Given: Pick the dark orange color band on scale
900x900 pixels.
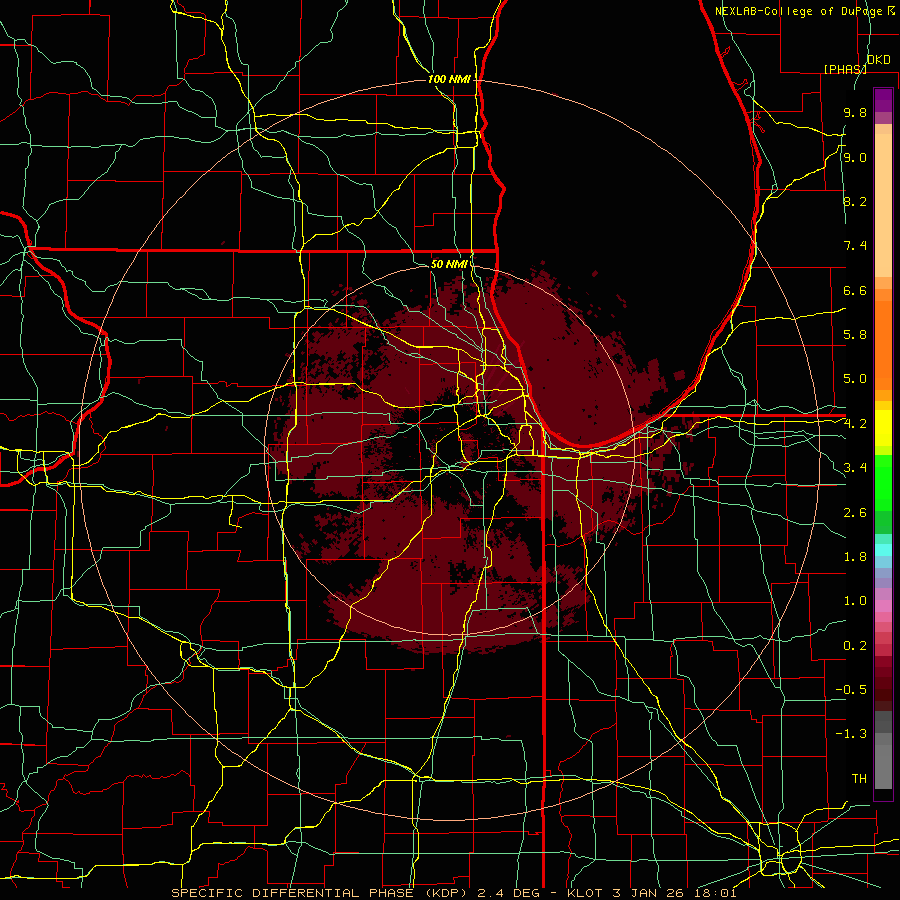Looking at the screenshot, I should [883, 345].
